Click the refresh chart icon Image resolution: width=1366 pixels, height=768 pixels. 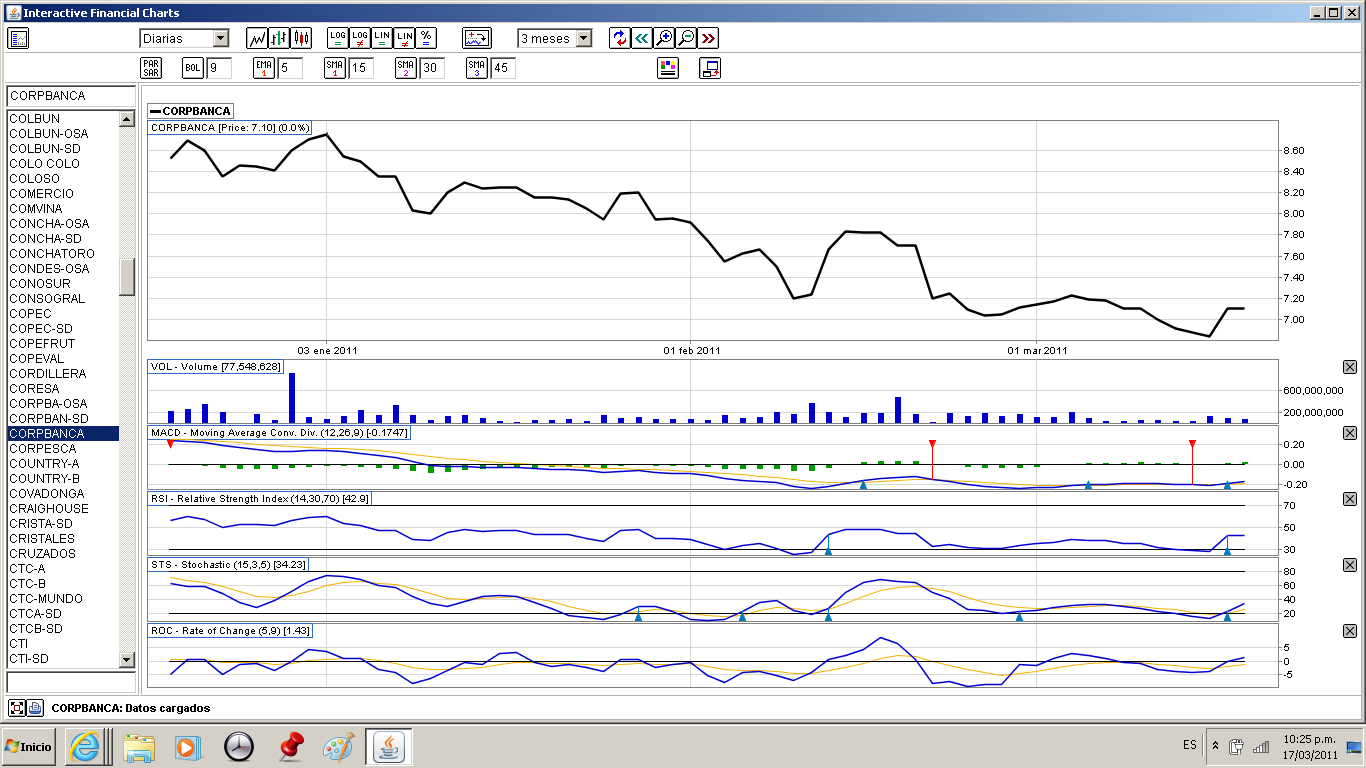pos(620,38)
